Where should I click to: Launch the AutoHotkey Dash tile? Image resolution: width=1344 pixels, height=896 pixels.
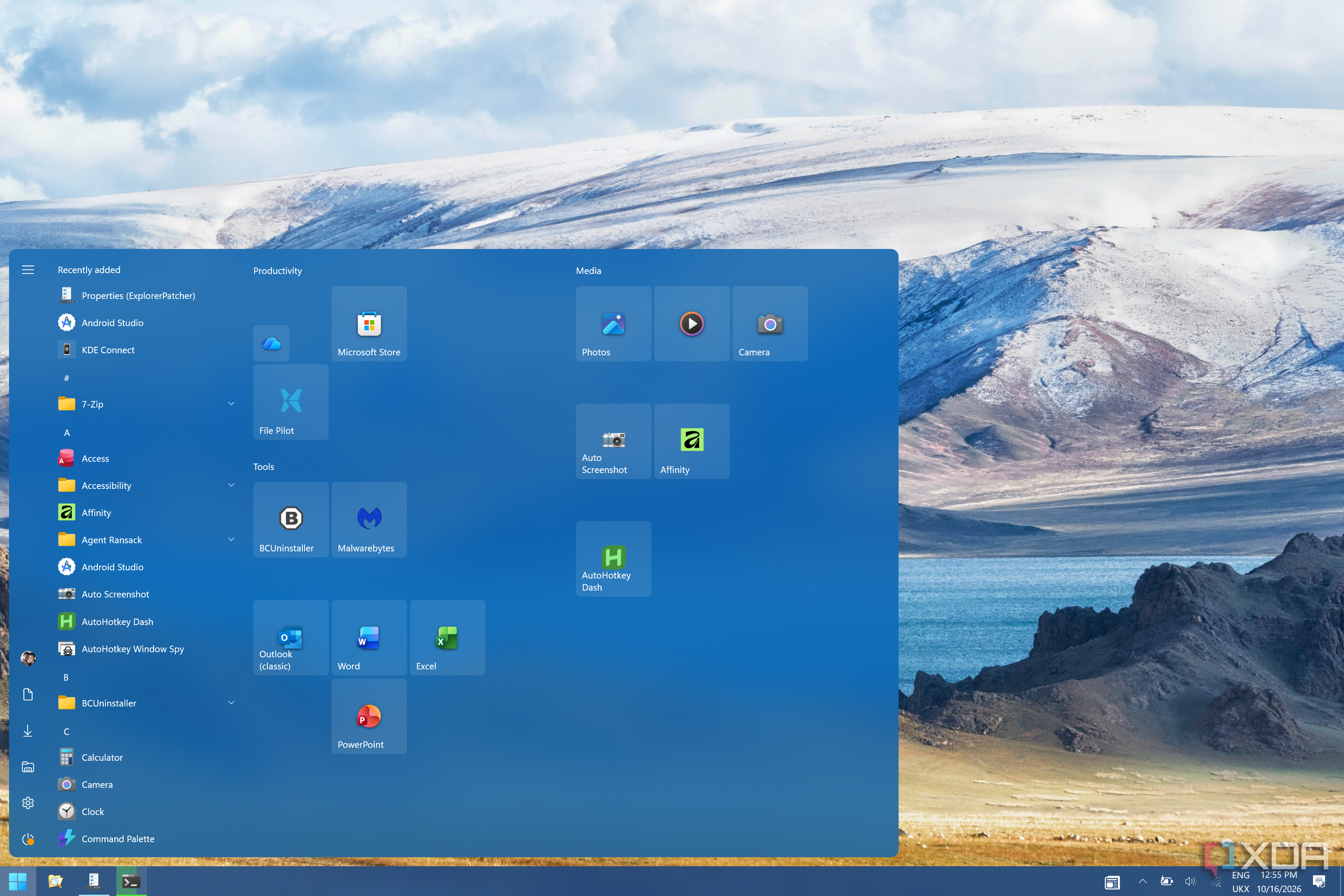pyautogui.click(x=613, y=559)
